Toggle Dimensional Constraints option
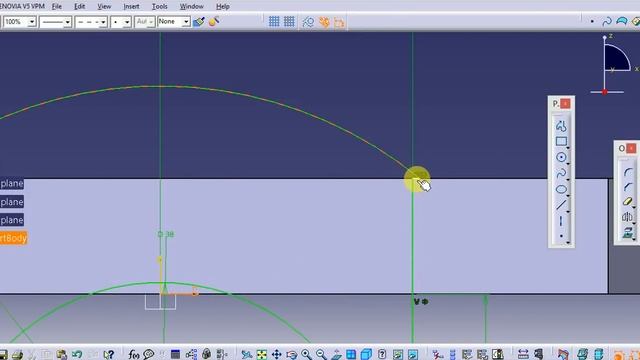Screen dimensions: 640x360 point(339,22)
